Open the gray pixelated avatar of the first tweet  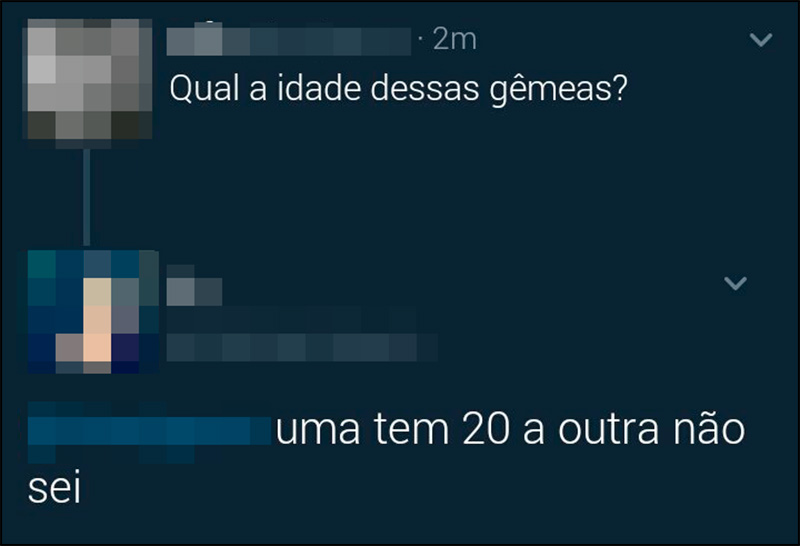(x=88, y=79)
